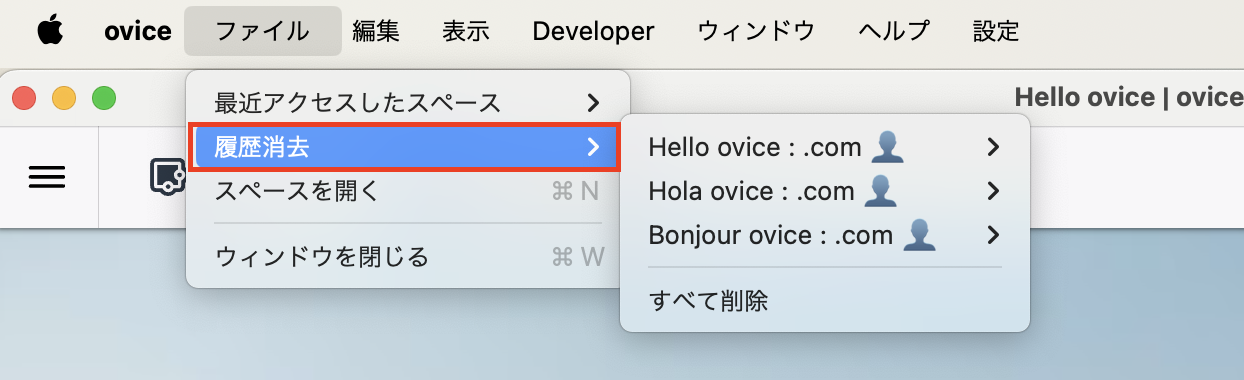Click すべて削除 to clear all history
1244x380 pixels.
(x=825, y=300)
